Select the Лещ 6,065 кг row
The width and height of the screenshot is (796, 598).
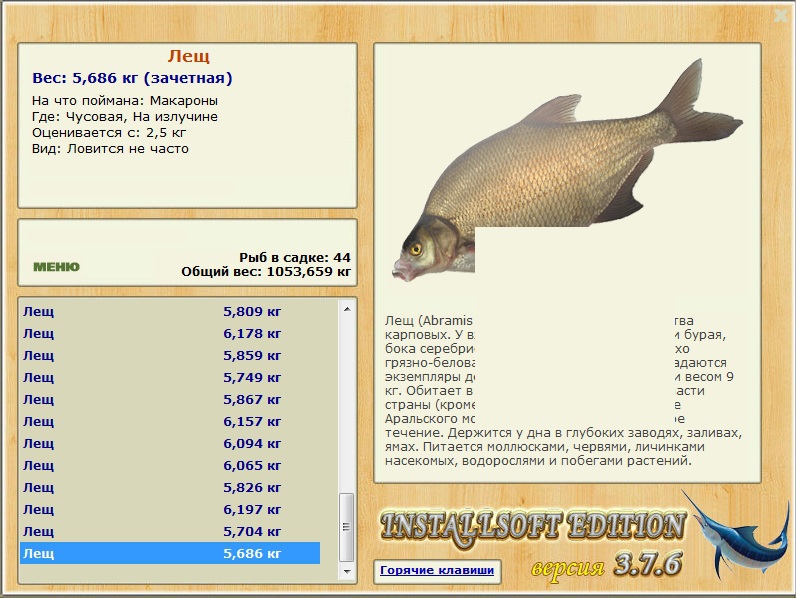click(x=170, y=466)
